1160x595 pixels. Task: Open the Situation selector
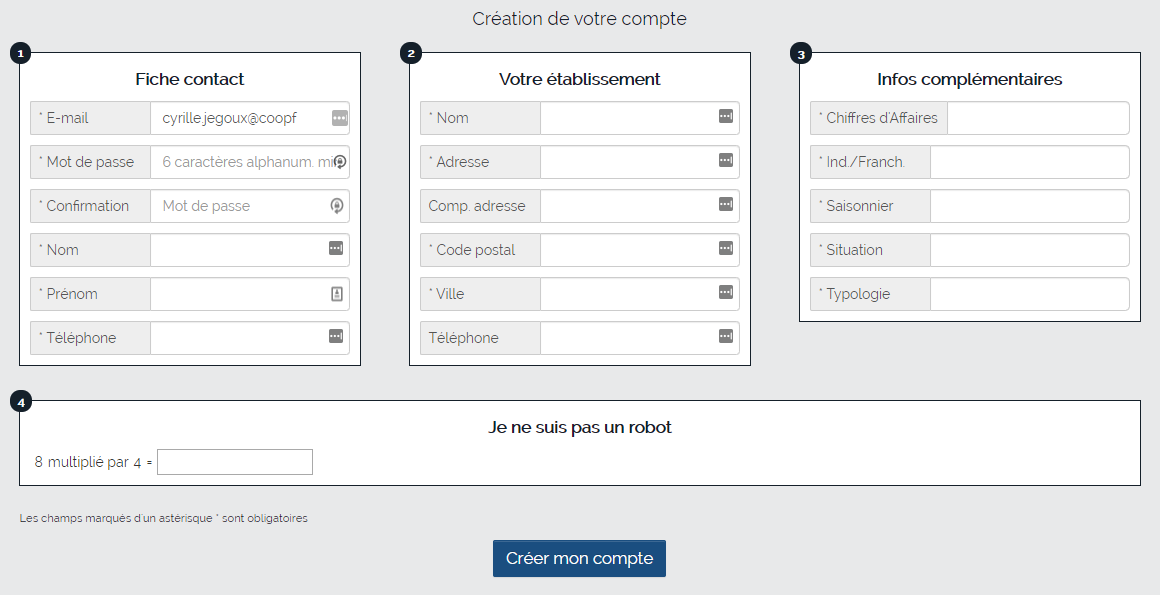tap(1030, 250)
